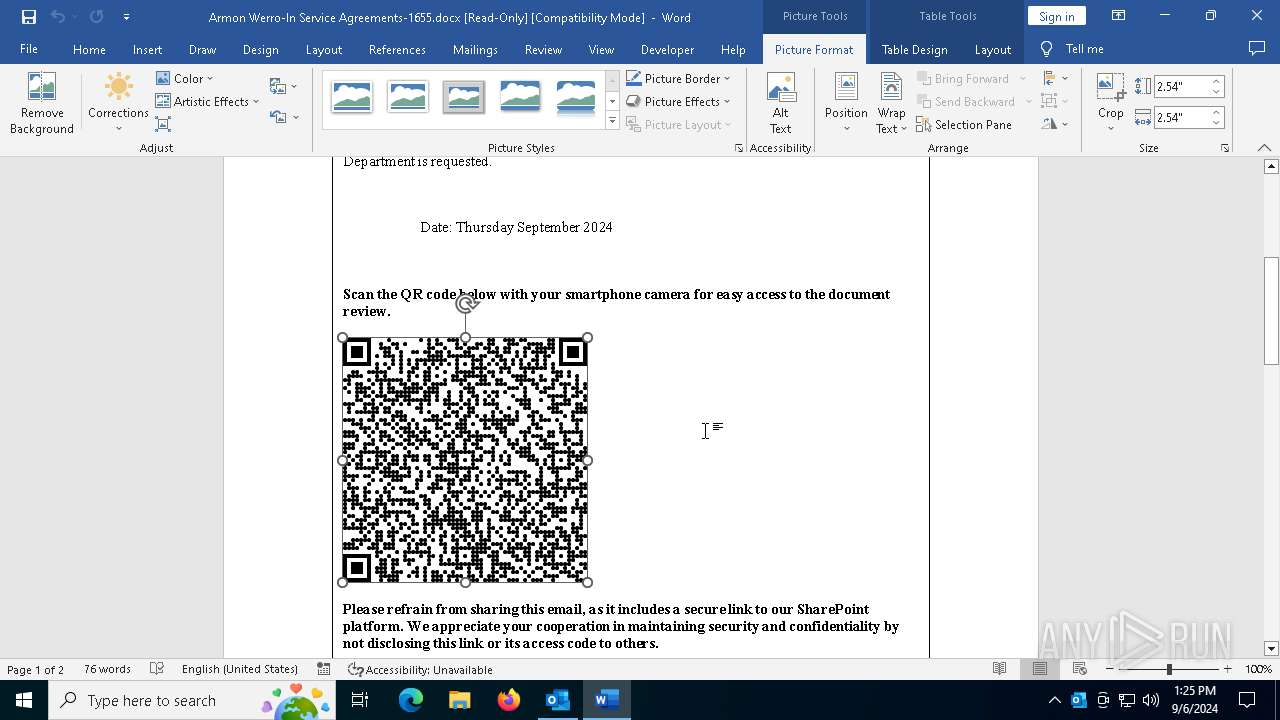The image size is (1280, 720).
Task: Open the Table Design tab
Action: coord(914,49)
